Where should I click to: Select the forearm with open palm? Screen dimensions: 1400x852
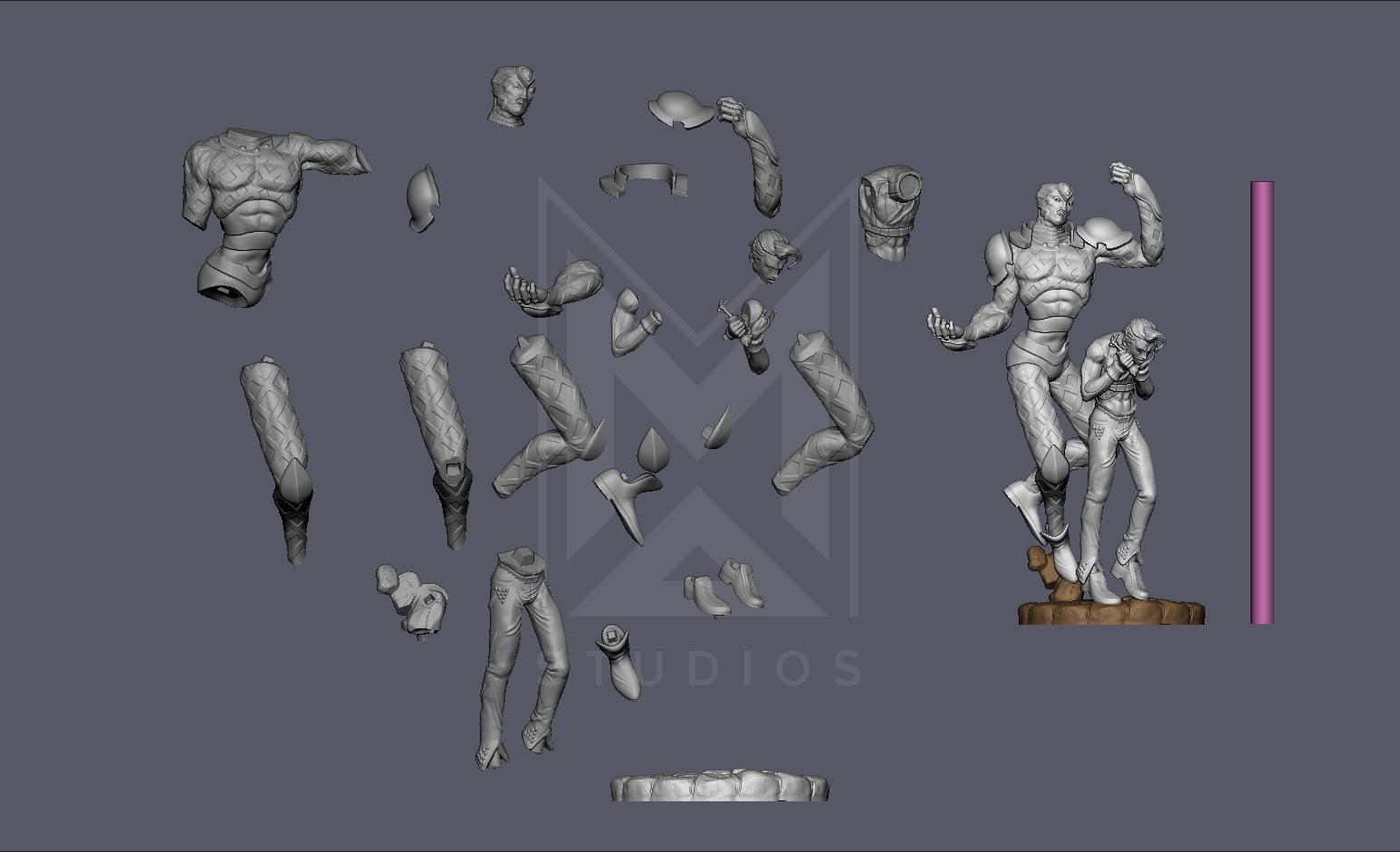pos(552,287)
